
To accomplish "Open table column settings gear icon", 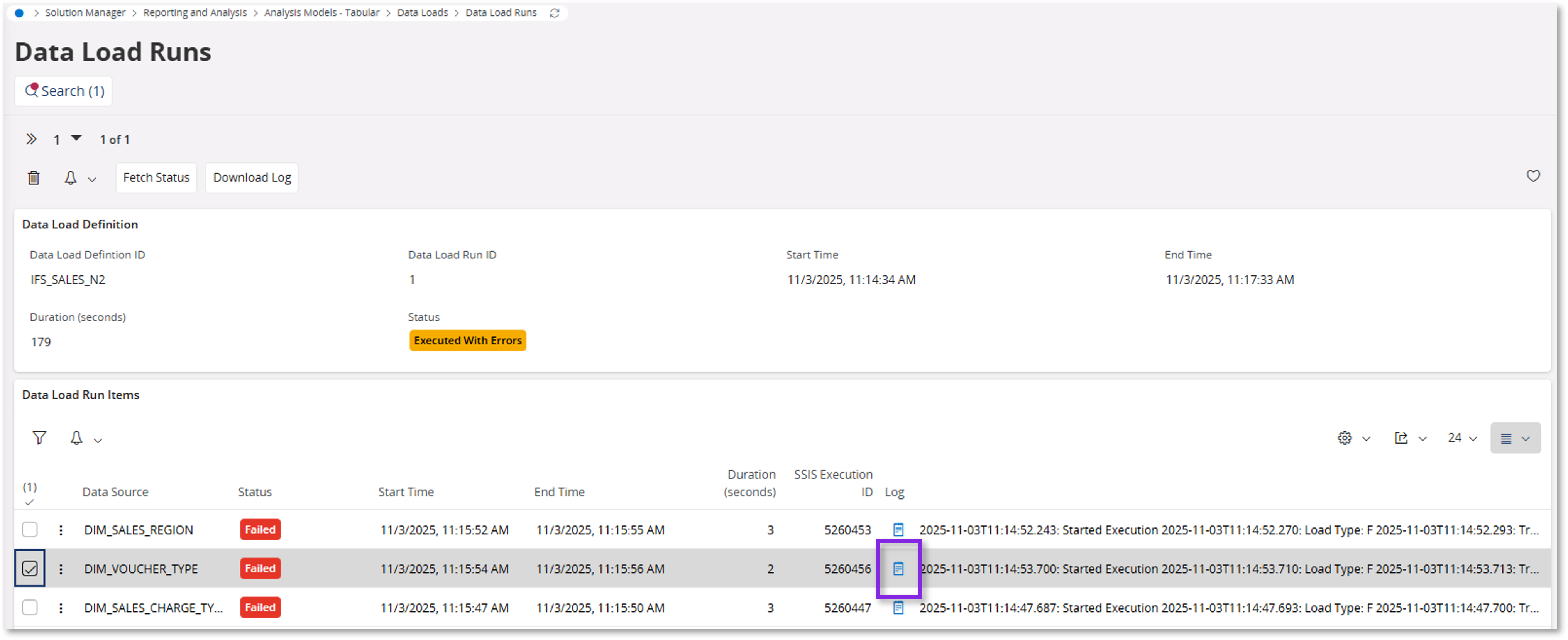I will pyautogui.click(x=1345, y=438).
